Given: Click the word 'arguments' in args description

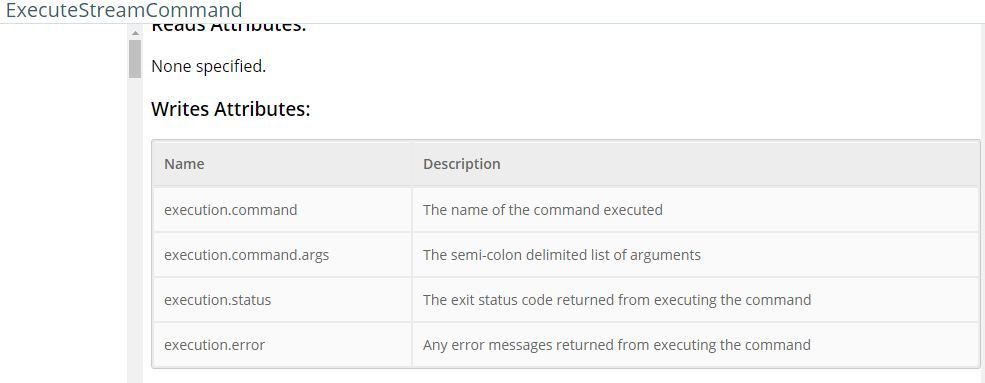Looking at the screenshot, I should pos(670,256).
